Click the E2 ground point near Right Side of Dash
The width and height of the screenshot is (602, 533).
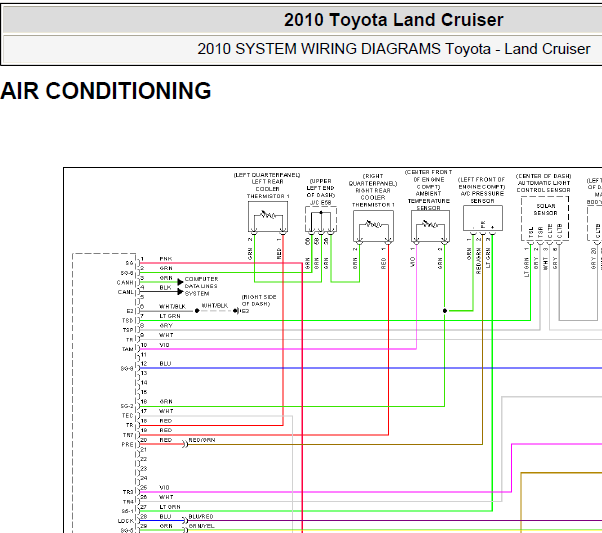[x=236, y=311]
